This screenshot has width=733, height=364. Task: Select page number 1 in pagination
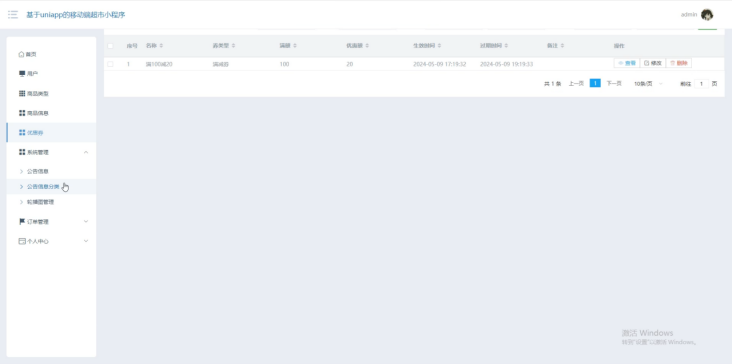[x=595, y=83]
